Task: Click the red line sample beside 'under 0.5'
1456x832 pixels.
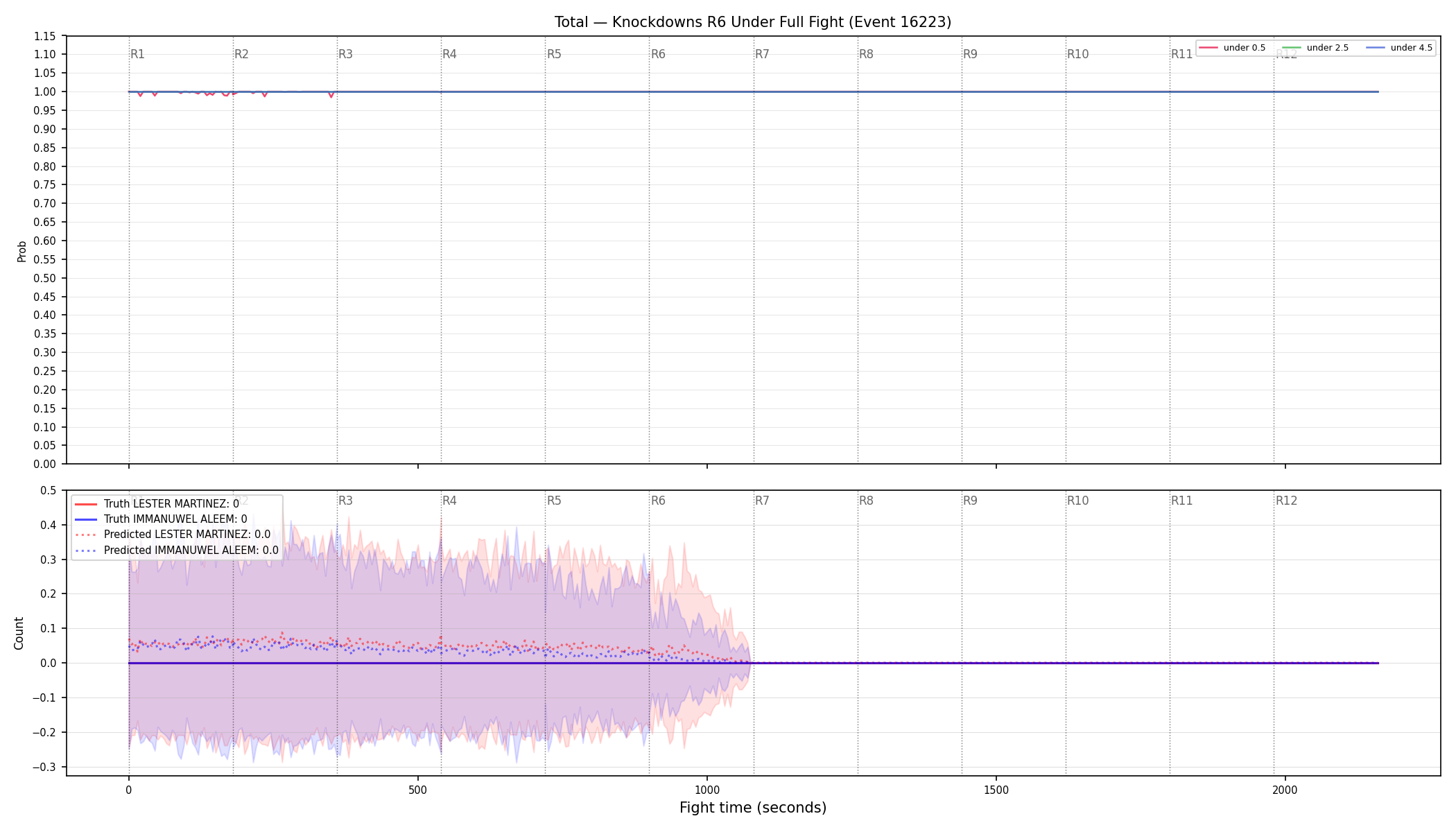Action: [x=1208, y=48]
